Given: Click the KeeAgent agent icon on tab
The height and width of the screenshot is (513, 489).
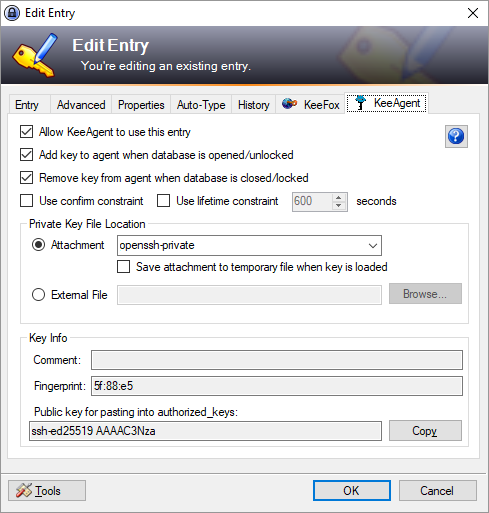Looking at the screenshot, I should [x=360, y=103].
